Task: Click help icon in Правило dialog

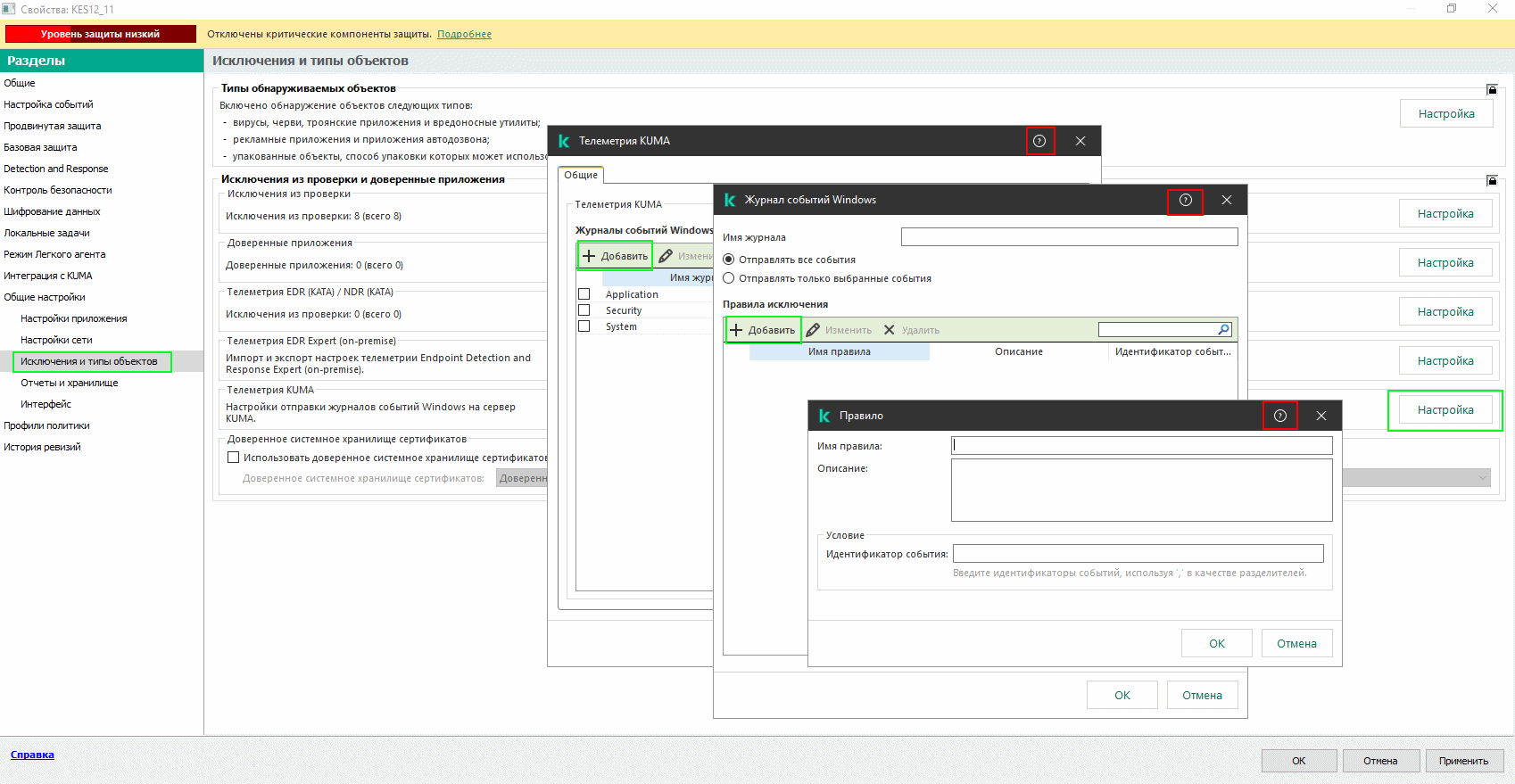Action: point(1279,416)
